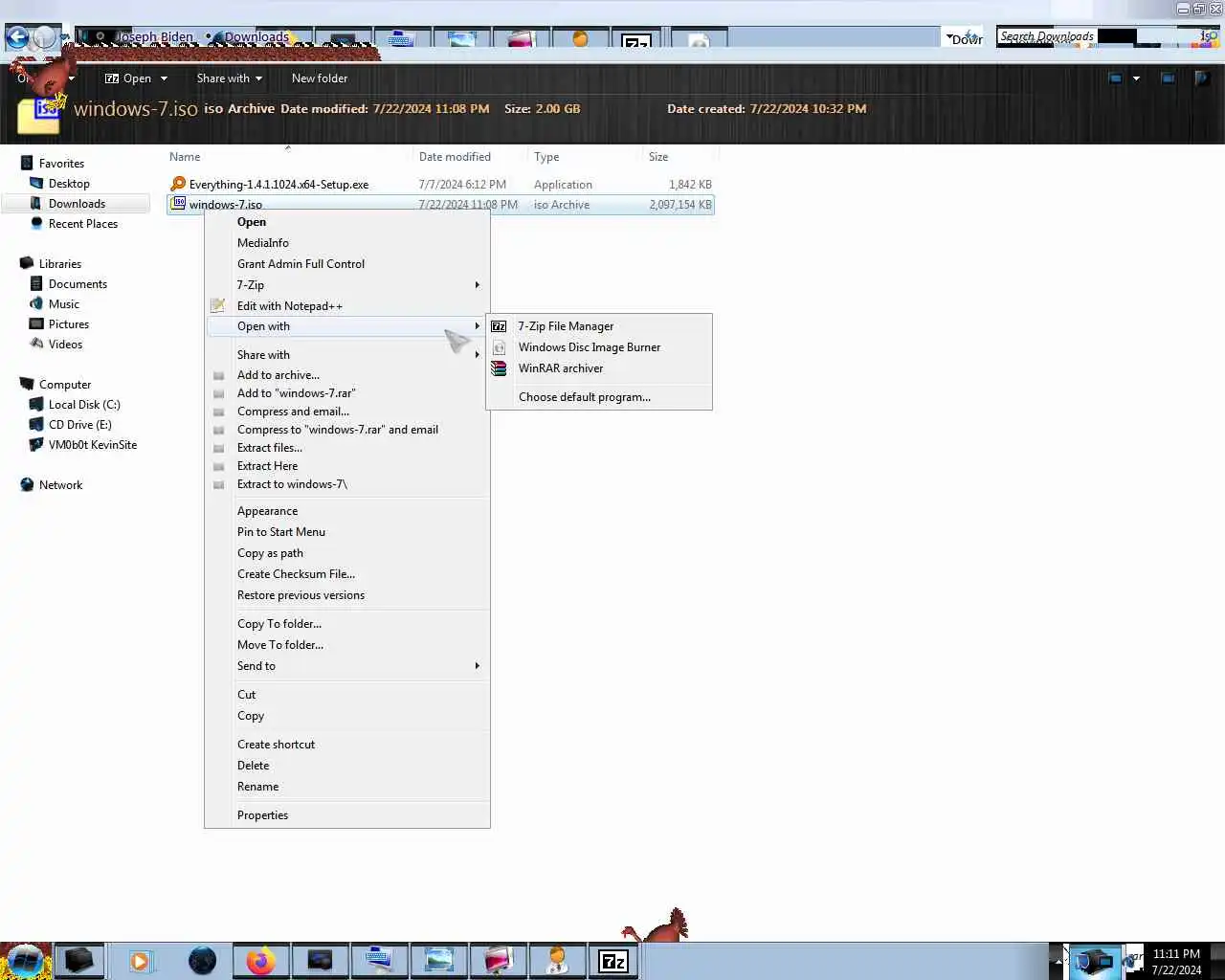Expand the Send to submenu arrow
Screen dimensions: 1225x980
point(477,666)
